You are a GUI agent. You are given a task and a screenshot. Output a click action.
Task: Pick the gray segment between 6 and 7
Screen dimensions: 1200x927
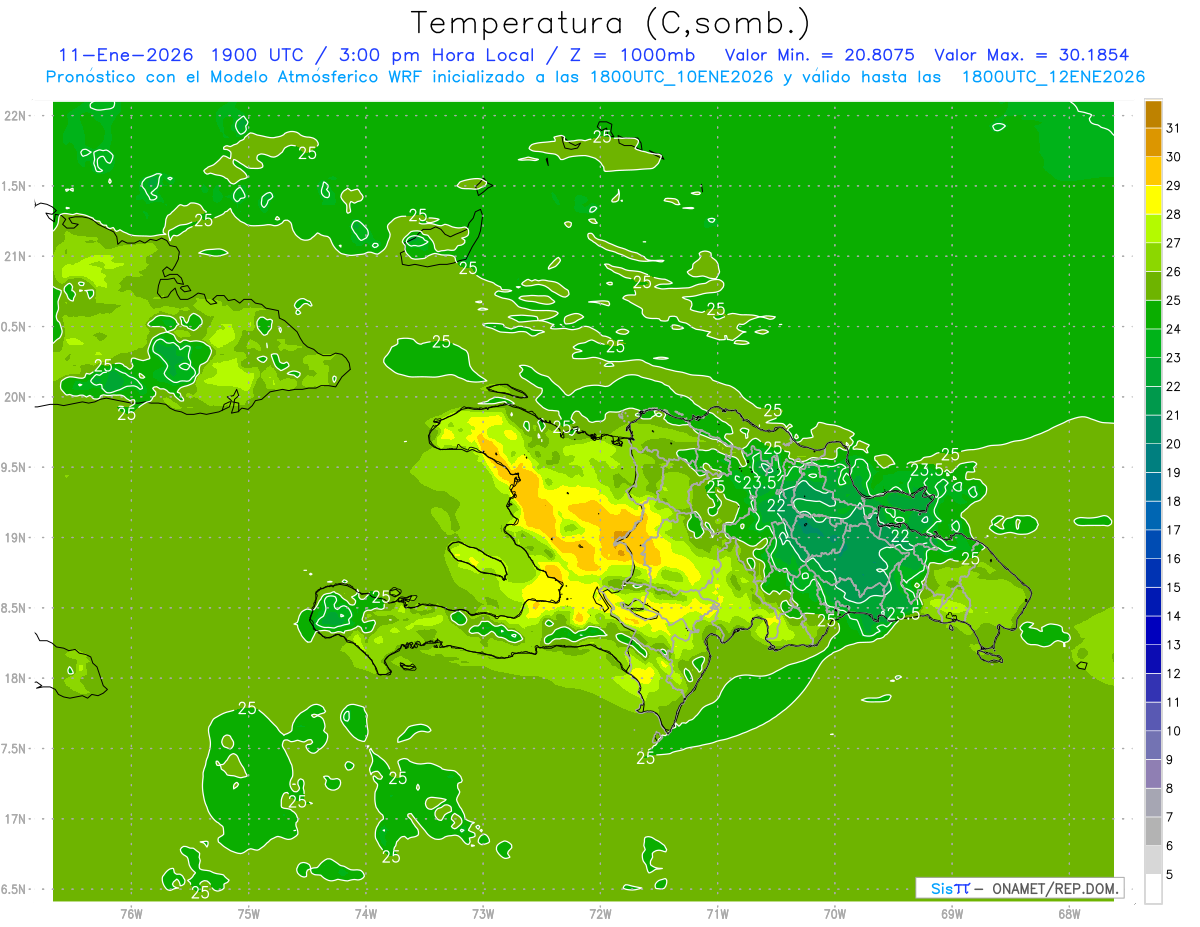click(x=1153, y=832)
